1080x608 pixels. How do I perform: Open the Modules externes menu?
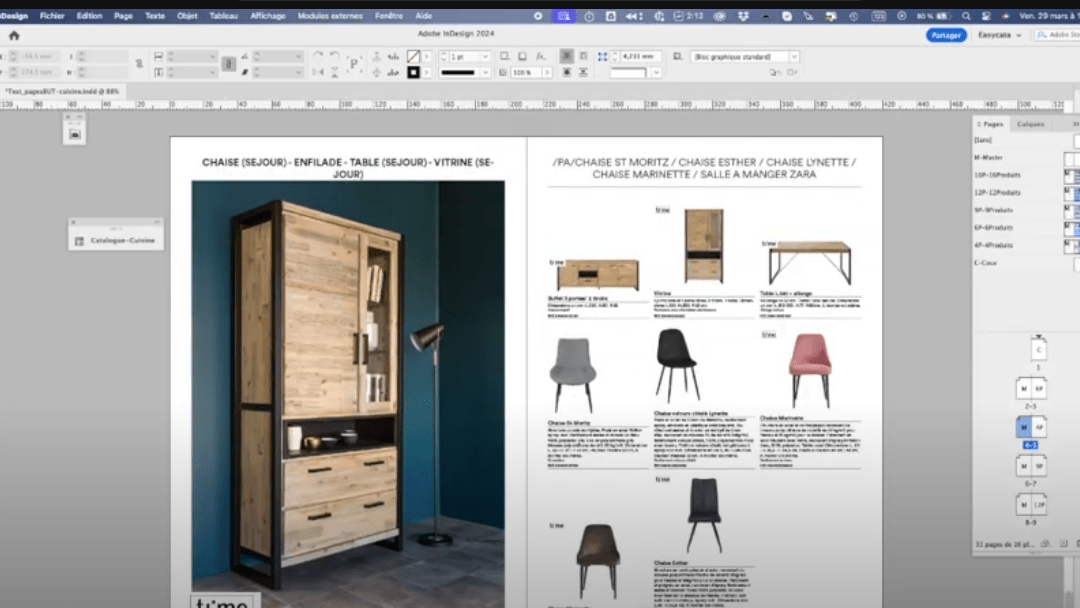coord(330,16)
